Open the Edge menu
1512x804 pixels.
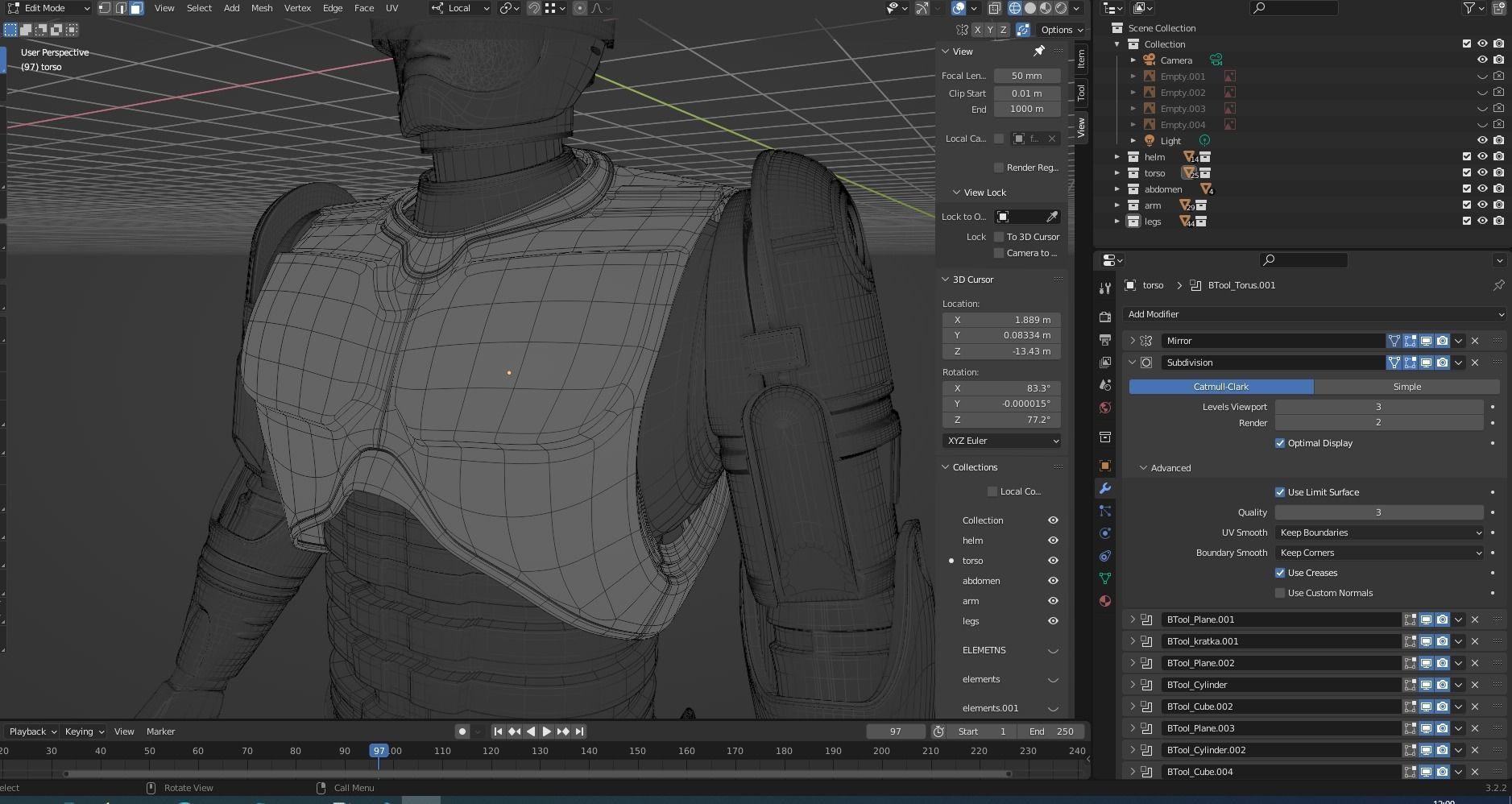pos(333,8)
